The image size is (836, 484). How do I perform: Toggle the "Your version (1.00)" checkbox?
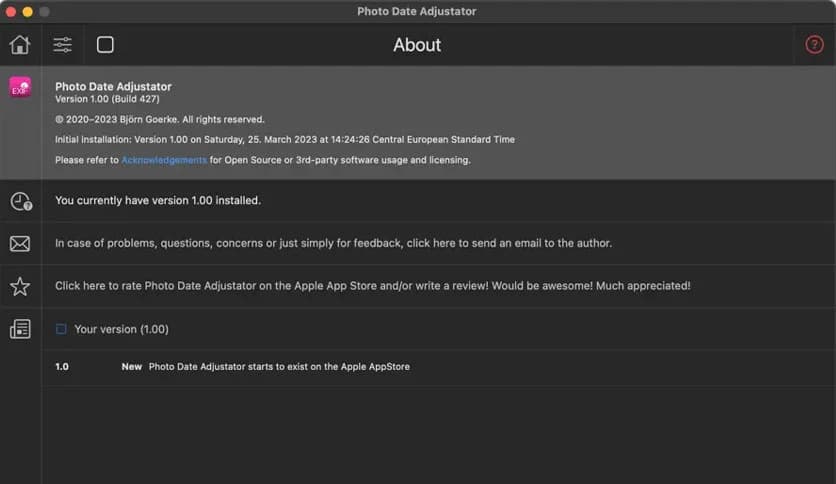point(61,329)
